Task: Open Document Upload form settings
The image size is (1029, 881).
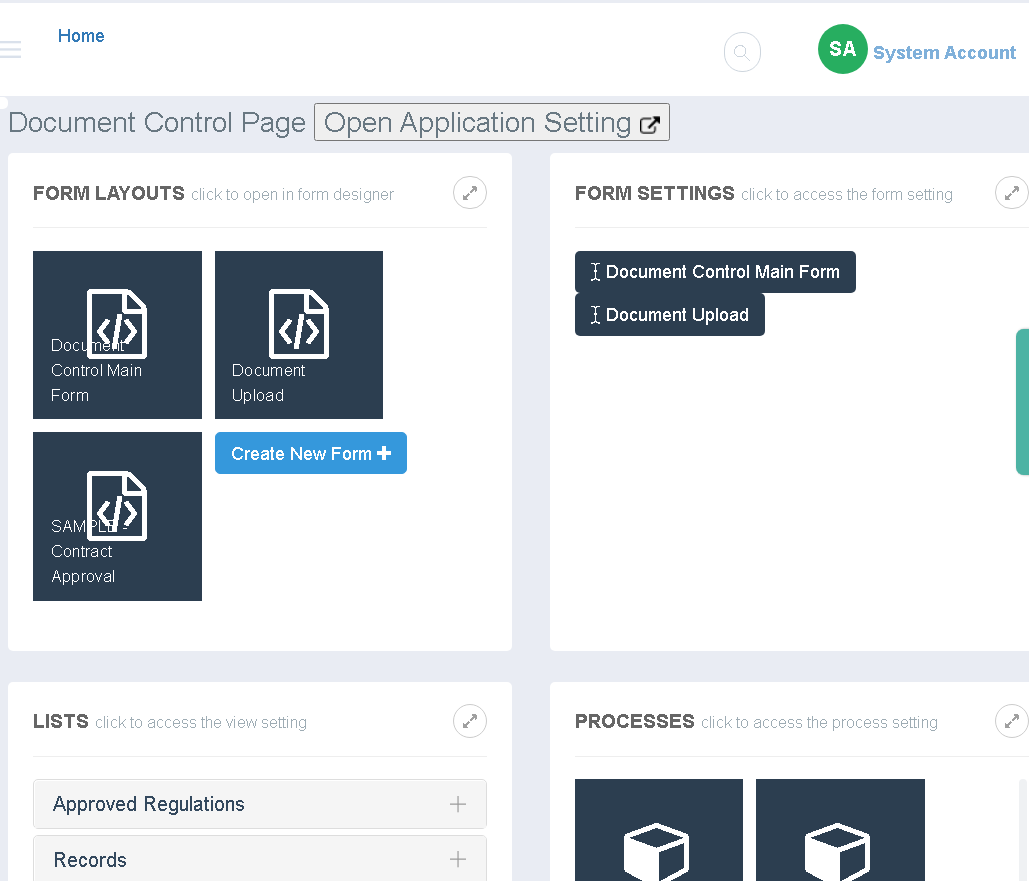Action: (669, 315)
